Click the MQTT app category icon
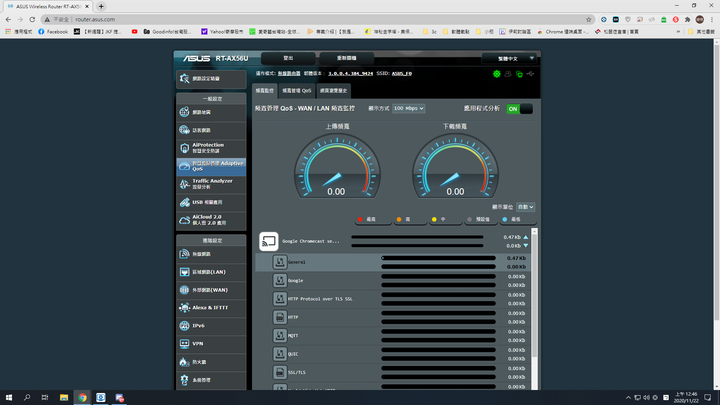 click(280, 335)
